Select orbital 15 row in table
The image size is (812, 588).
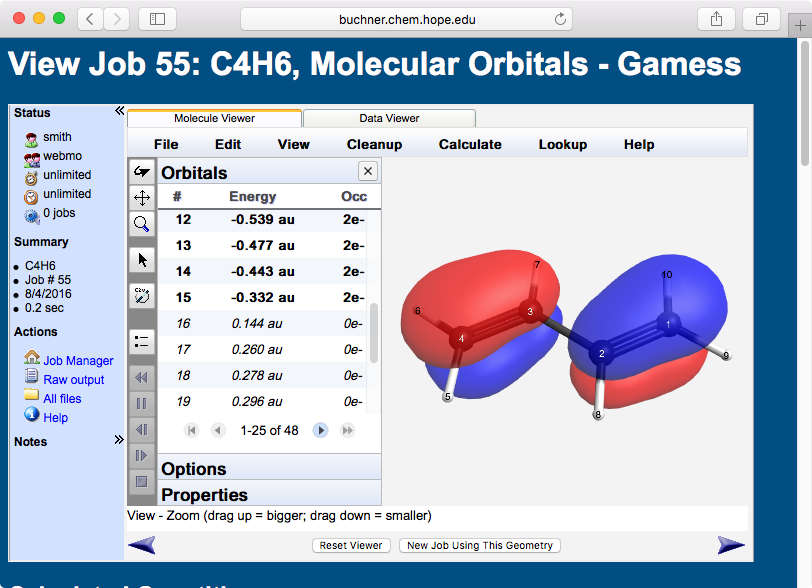tap(264, 297)
